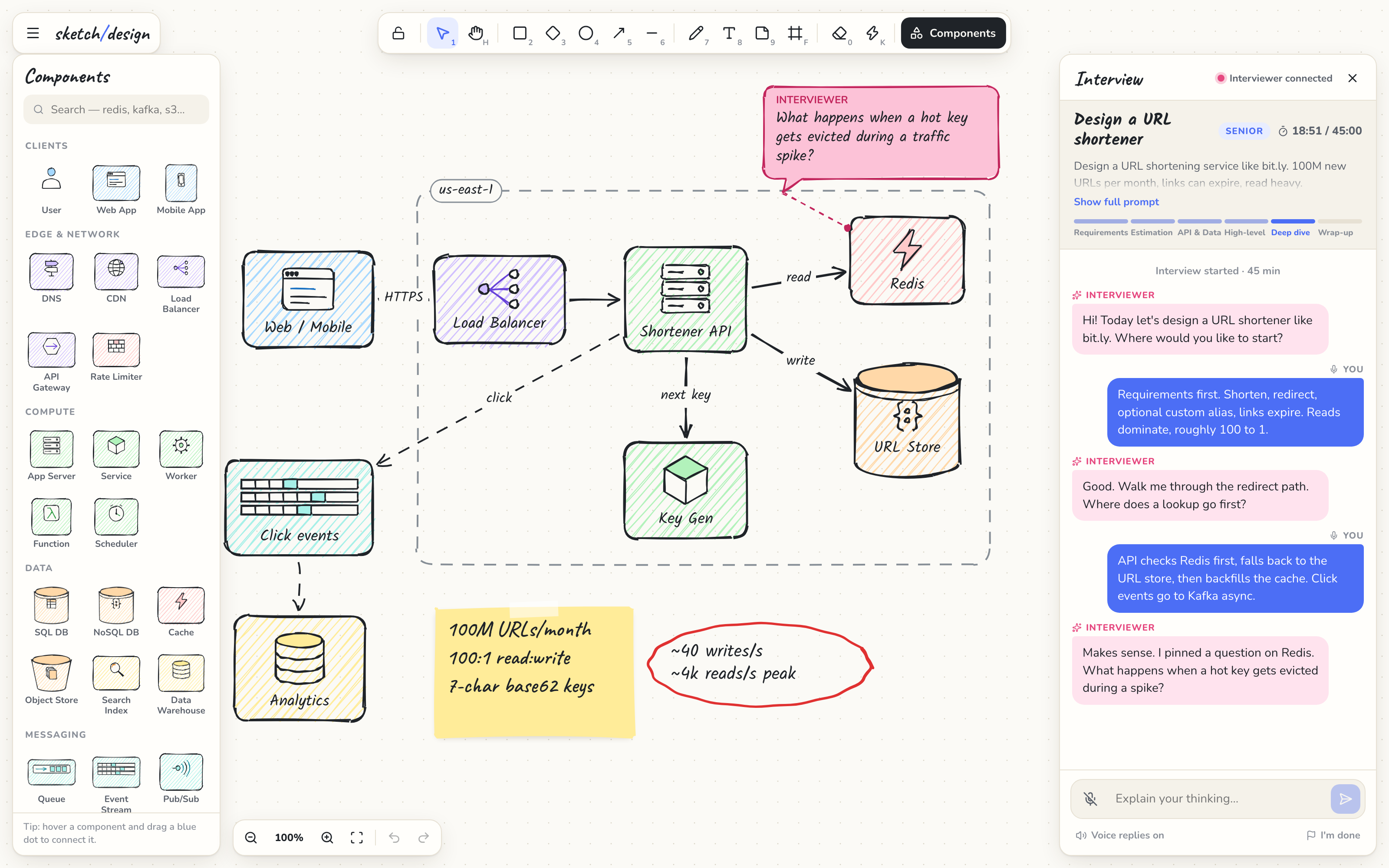Screen dimensions: 1389x868
Task: Pick the Data Warehouse component
Action: (x=181, y=685)
